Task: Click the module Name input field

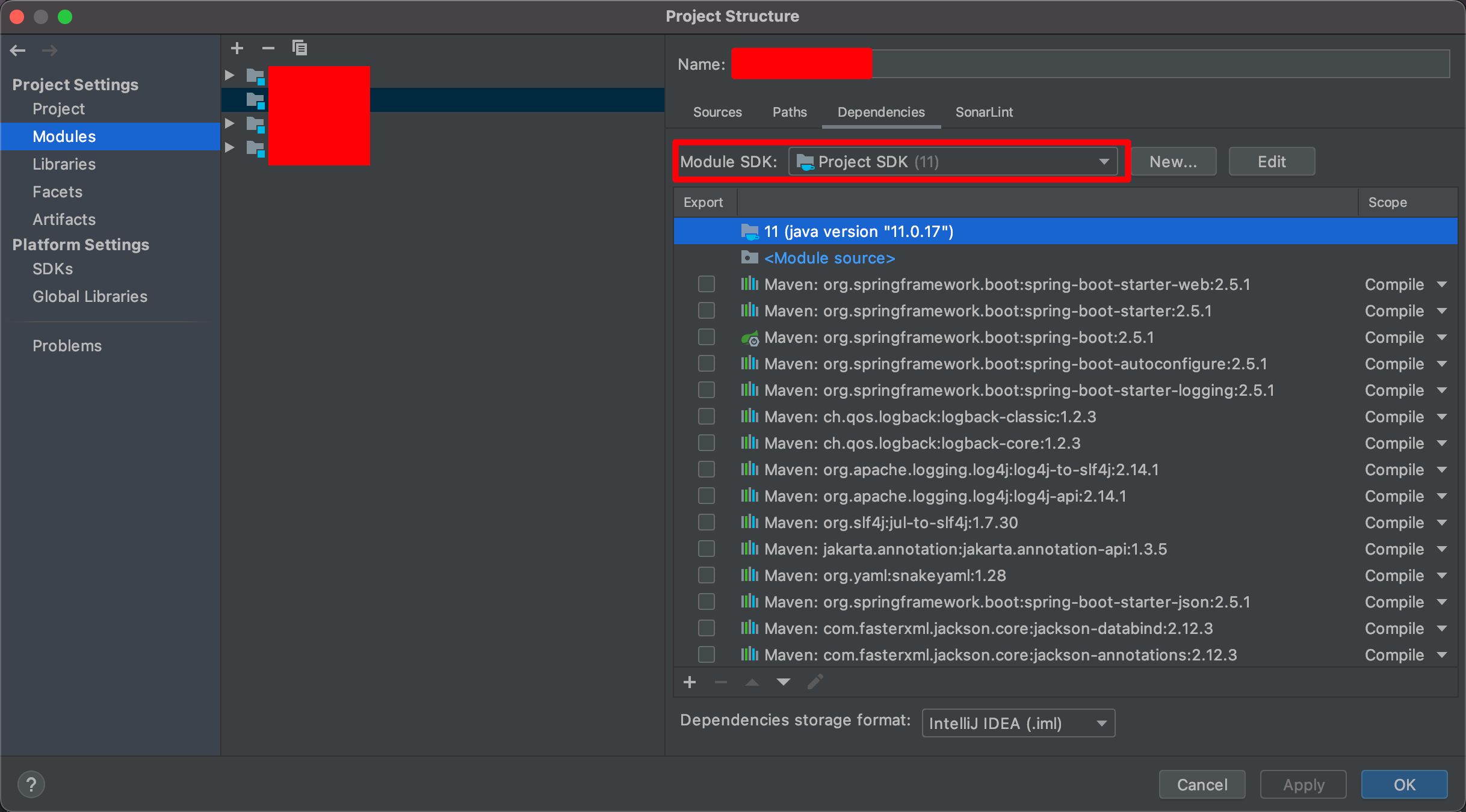Action: [1090, 64]
